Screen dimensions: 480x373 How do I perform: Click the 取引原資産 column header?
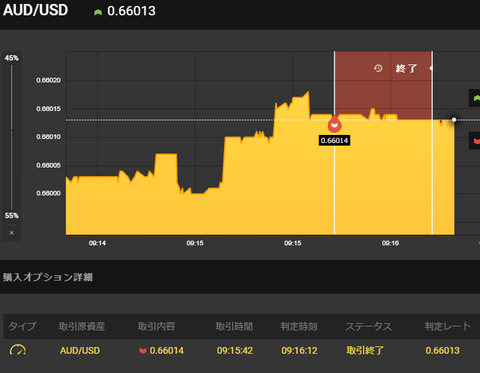tap(82, 326)
